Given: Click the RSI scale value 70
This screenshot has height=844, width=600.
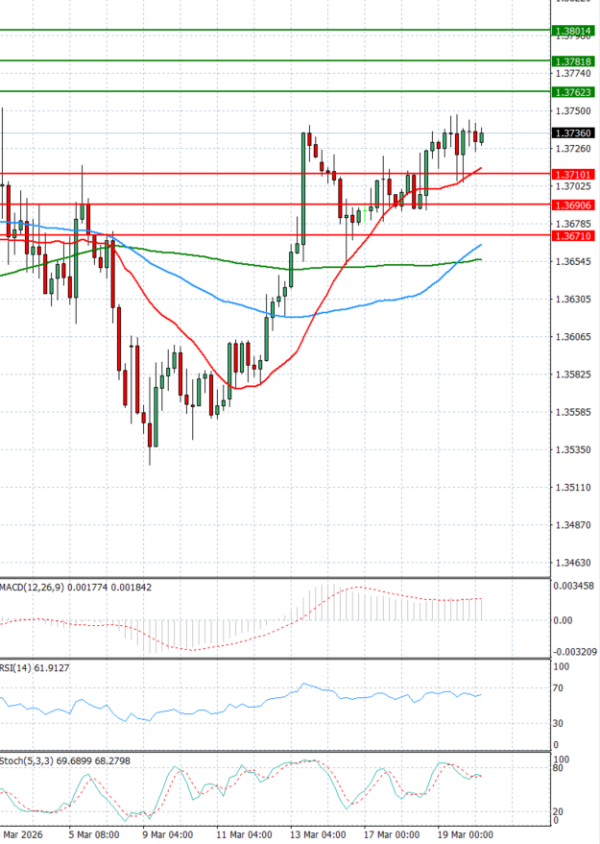Looking at the screenshot, I should point(558,688).
